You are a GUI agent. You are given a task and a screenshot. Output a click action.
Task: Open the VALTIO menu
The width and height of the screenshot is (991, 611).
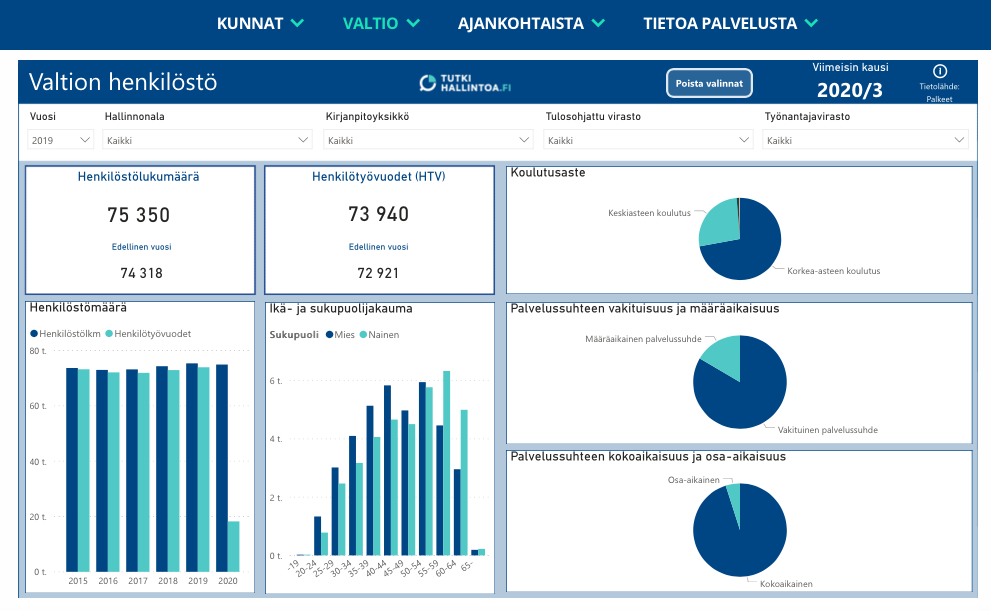tap(381, 23)
